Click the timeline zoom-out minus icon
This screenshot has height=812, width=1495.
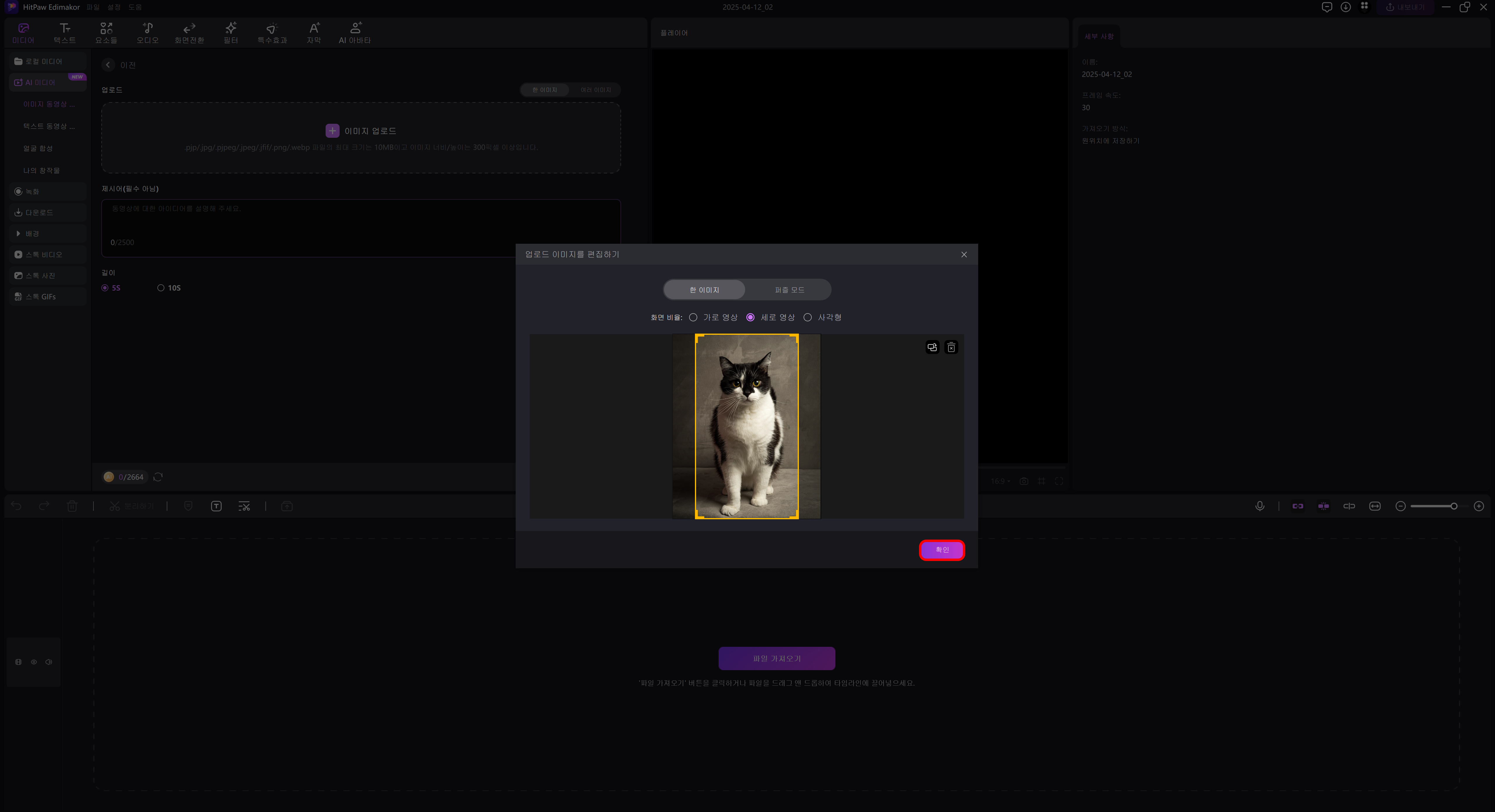pos(1400,506)
